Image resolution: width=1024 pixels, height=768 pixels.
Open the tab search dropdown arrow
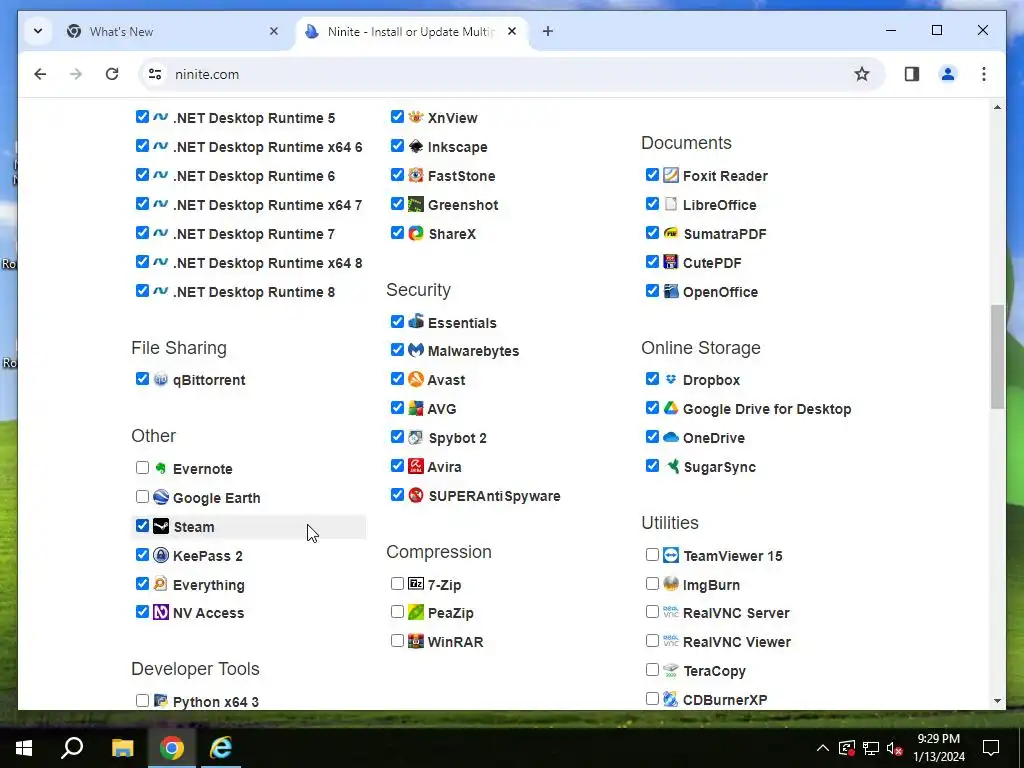38,31
